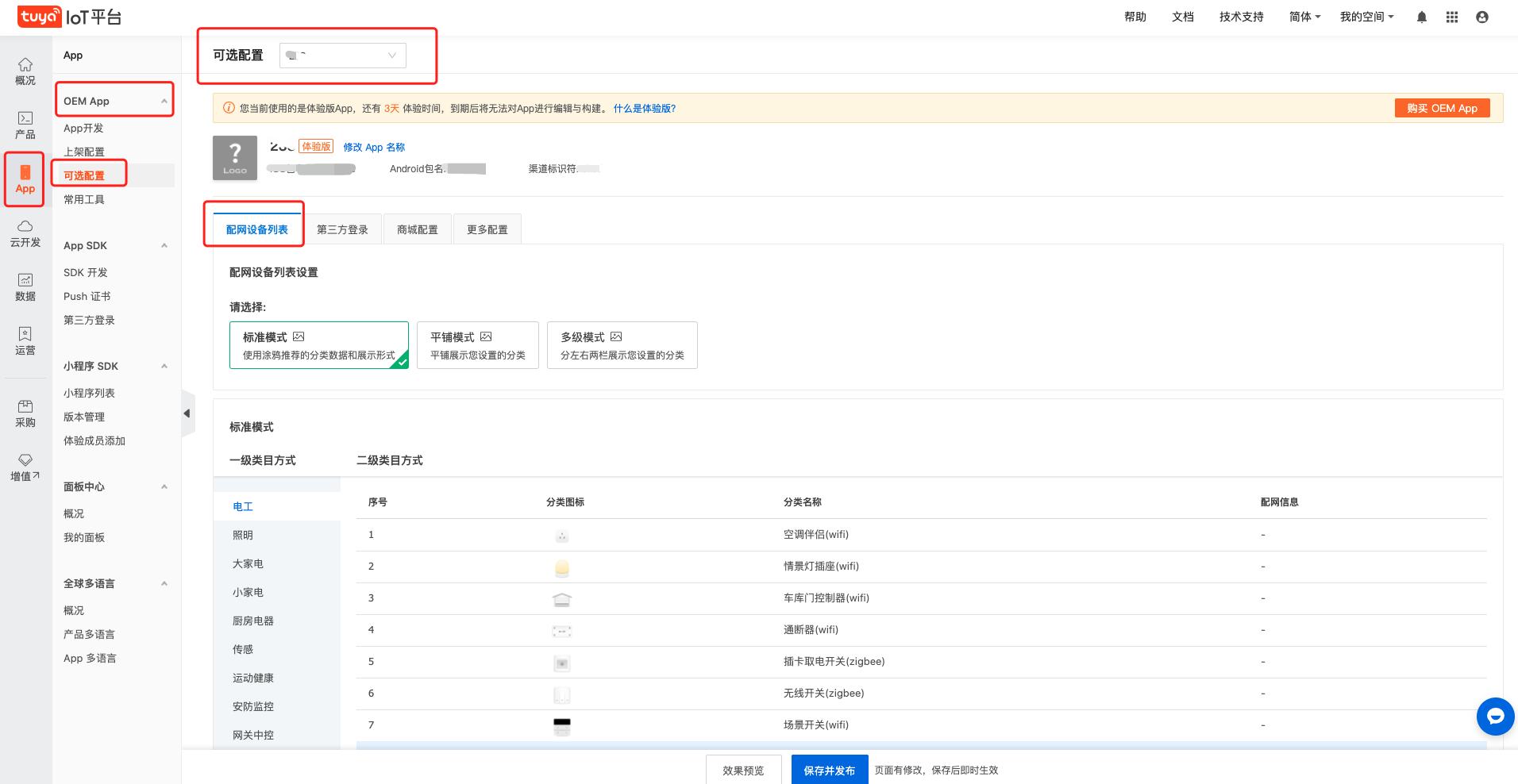Click the 购买 OEM App button
This screenshot has width=1518, height=784.
pyautogui.click(x=1442, y=109)
